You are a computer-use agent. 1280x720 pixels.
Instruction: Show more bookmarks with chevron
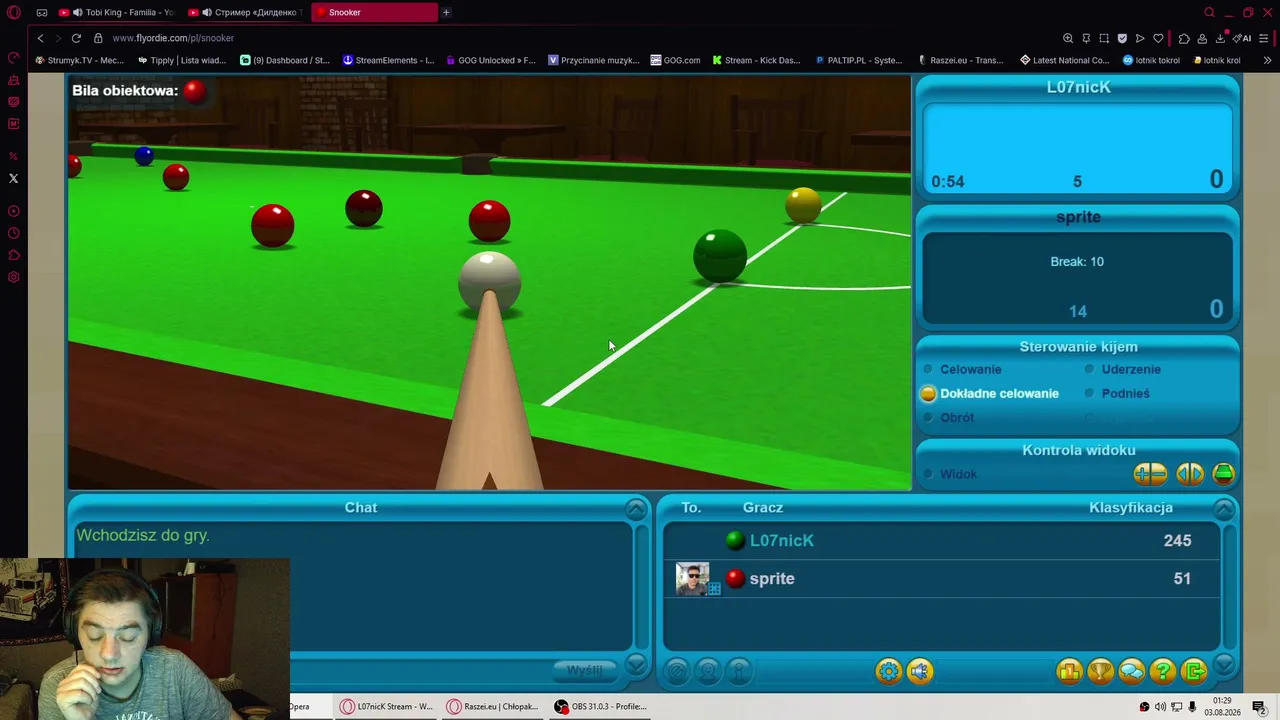[x=1267, y=60]
